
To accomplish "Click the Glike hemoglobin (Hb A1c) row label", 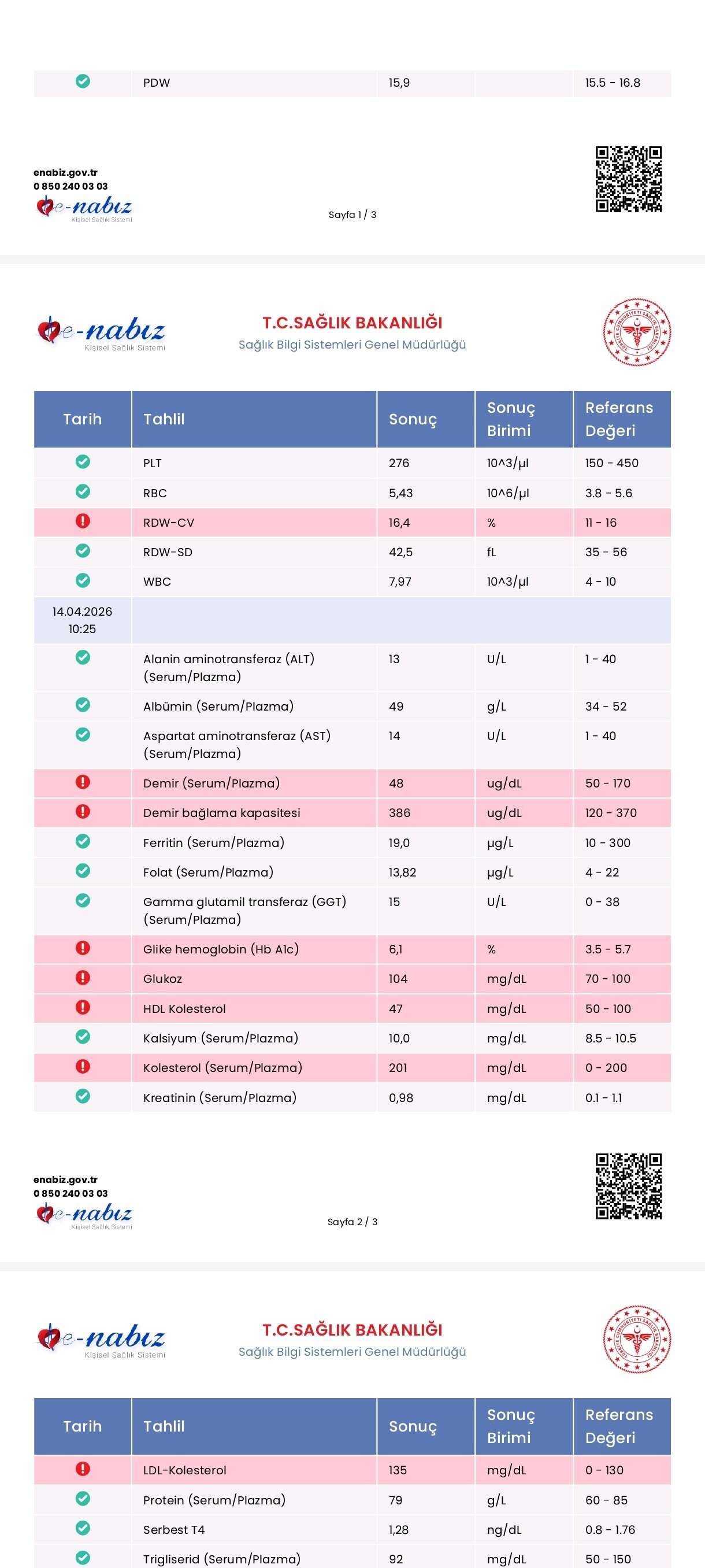I will click(x=221, y=949).
